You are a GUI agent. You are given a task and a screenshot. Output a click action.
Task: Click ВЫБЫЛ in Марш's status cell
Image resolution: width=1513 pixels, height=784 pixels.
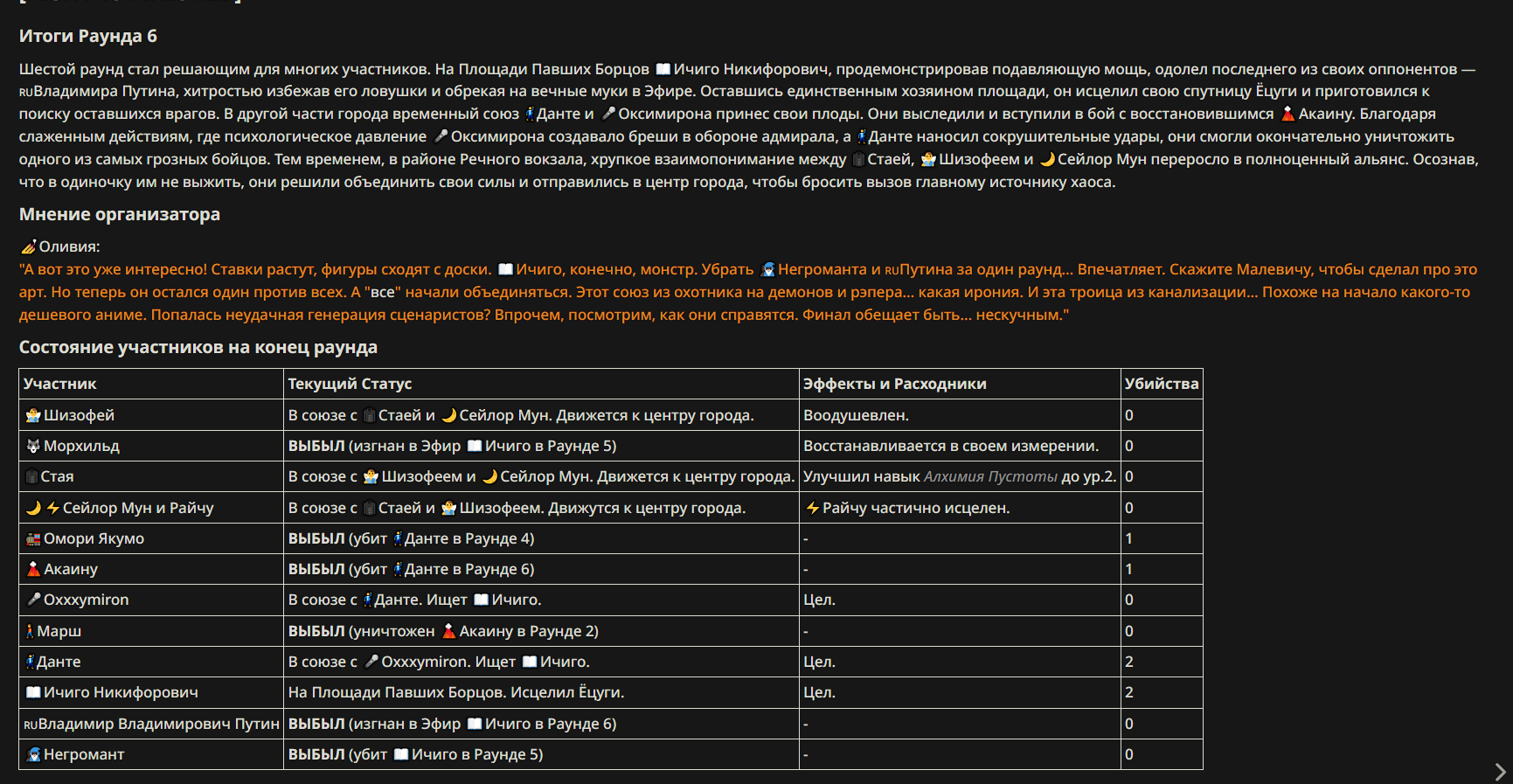pyautogui.click(x=316, y=631)
